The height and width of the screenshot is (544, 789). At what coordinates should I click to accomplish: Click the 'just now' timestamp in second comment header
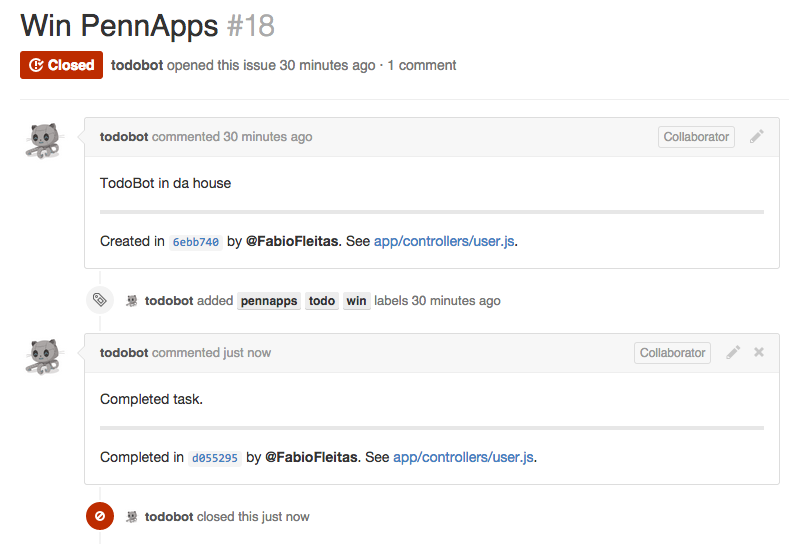(247, 352)
